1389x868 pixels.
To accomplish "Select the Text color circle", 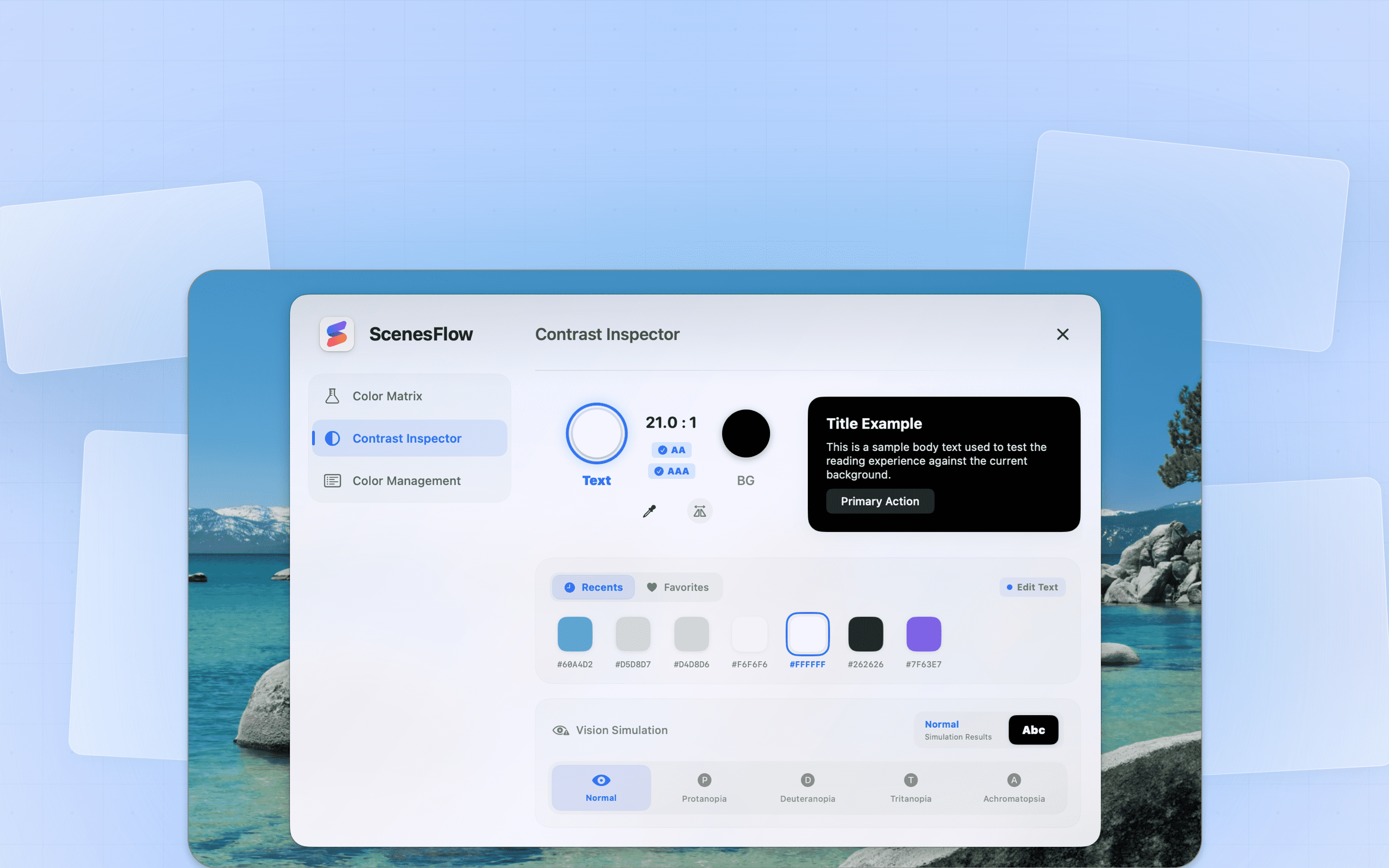I will [596, 434].
